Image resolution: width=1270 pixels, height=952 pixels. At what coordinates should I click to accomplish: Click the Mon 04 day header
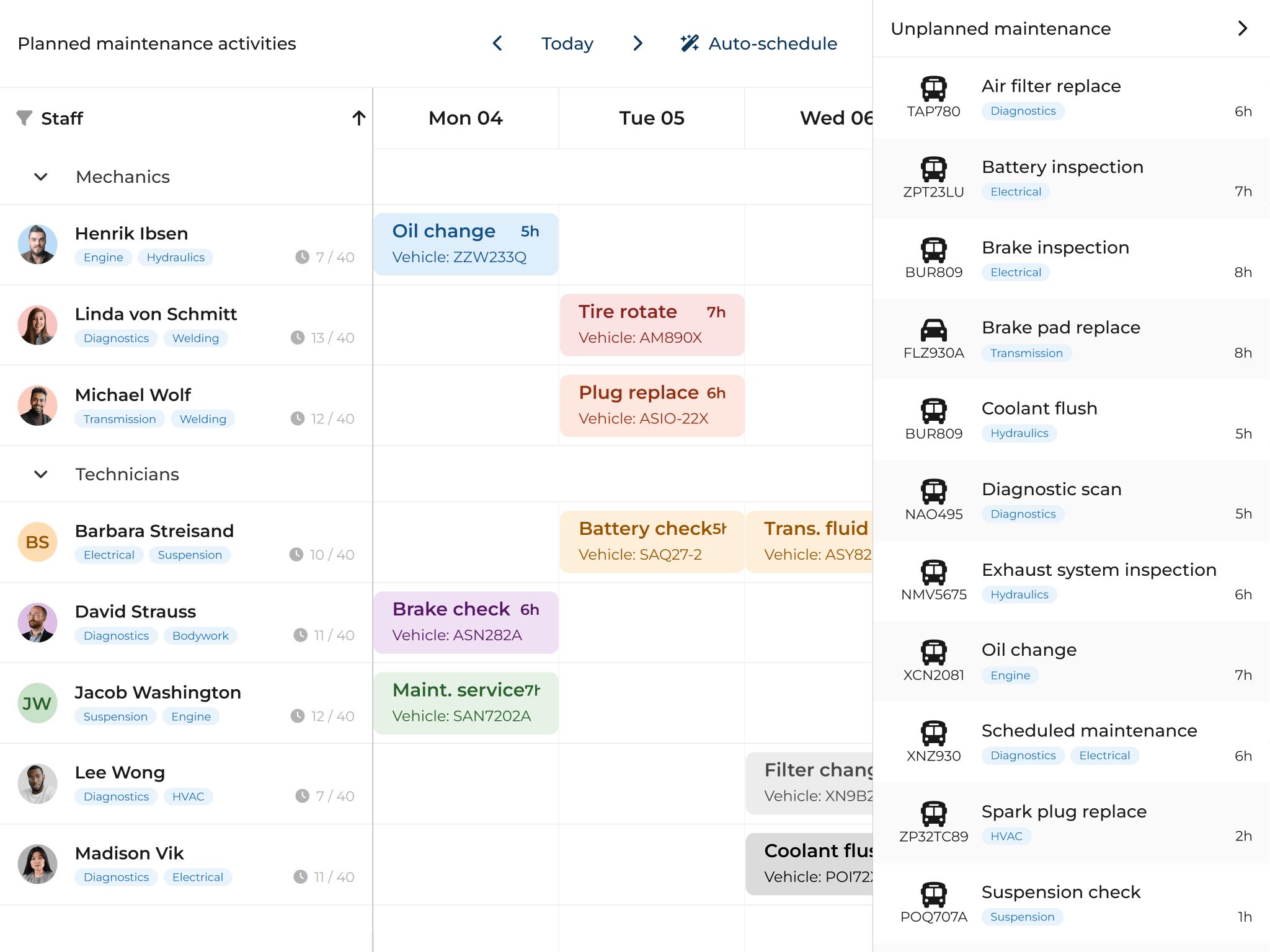click(x=465, y=118)
